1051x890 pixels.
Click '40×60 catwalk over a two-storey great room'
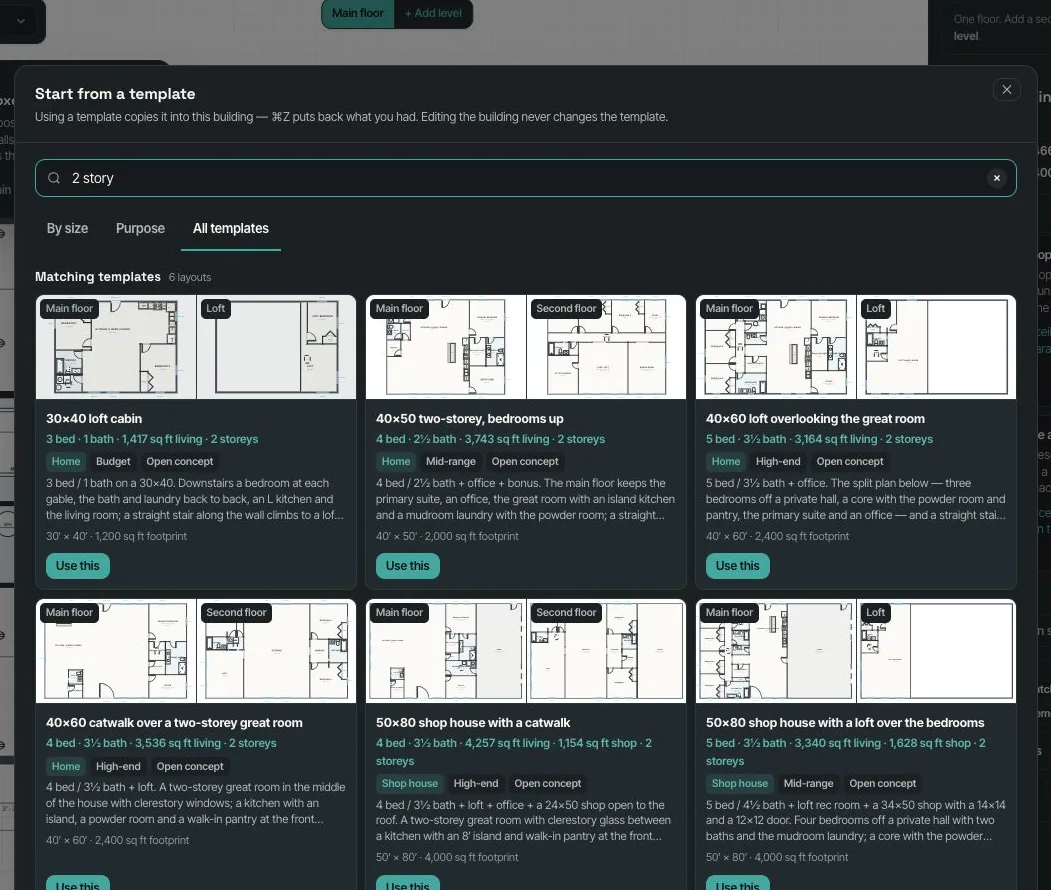(x=174, y=723)
